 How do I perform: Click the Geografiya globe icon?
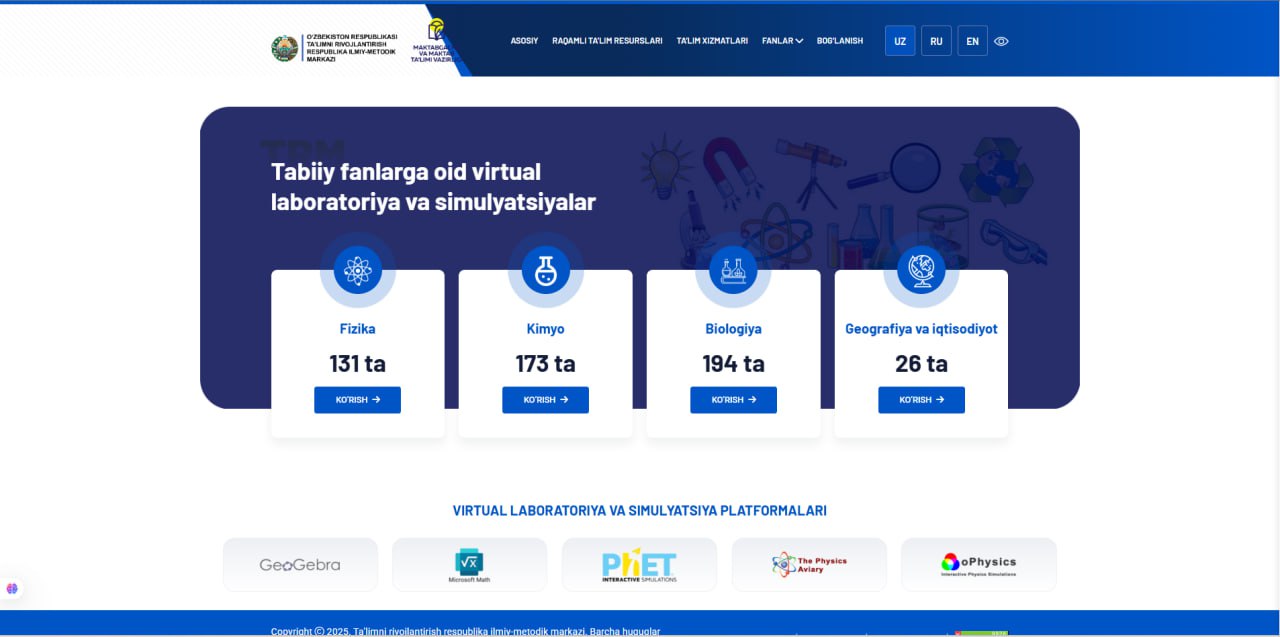[x=921, y=270]
